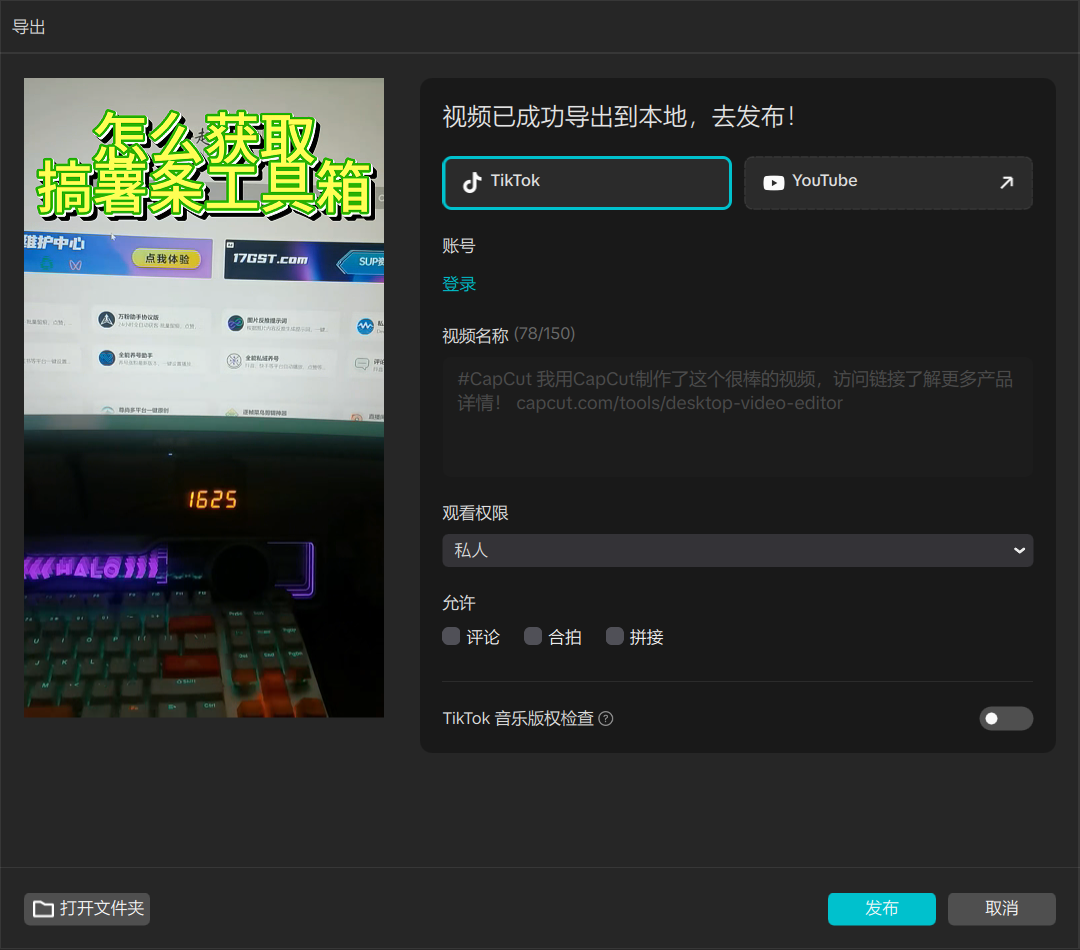Click the YouTube logo icon
This screenshot has height=950, width=1080.
pyautogui.click(x=774, y=182)
